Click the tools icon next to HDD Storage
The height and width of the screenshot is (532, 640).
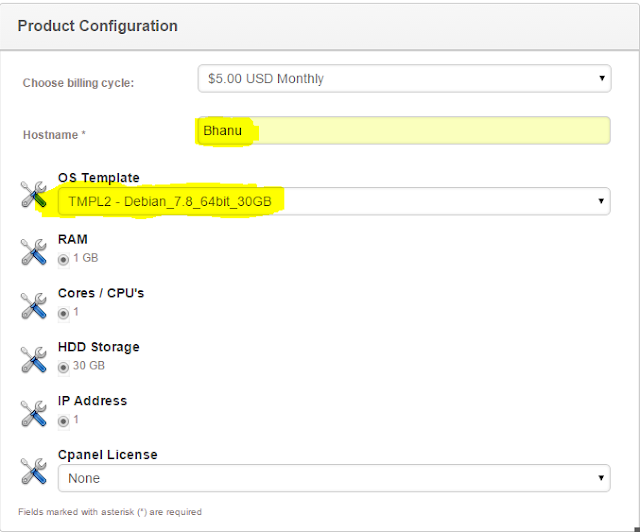34,360
